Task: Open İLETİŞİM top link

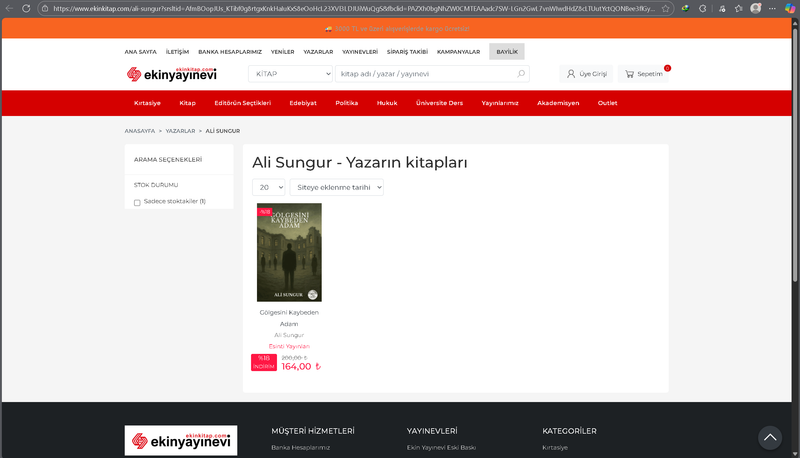Action: click(x=177, y=52)
